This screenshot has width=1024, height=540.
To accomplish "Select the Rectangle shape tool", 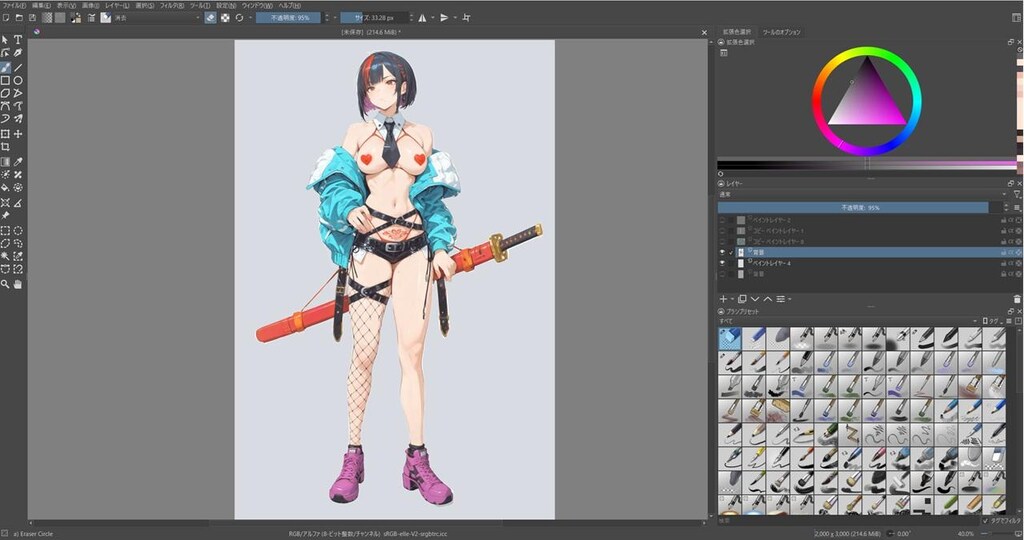I will tap(5, 80).
